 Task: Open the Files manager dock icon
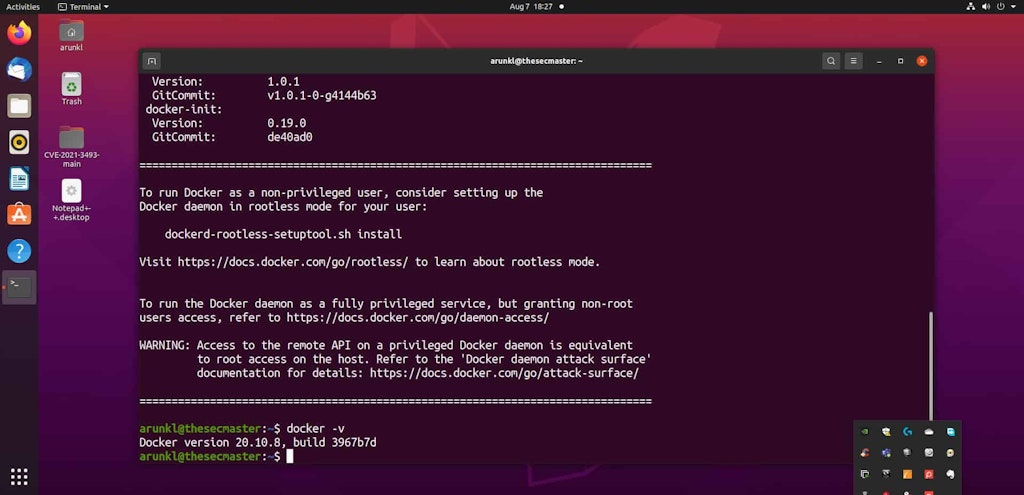19,106
